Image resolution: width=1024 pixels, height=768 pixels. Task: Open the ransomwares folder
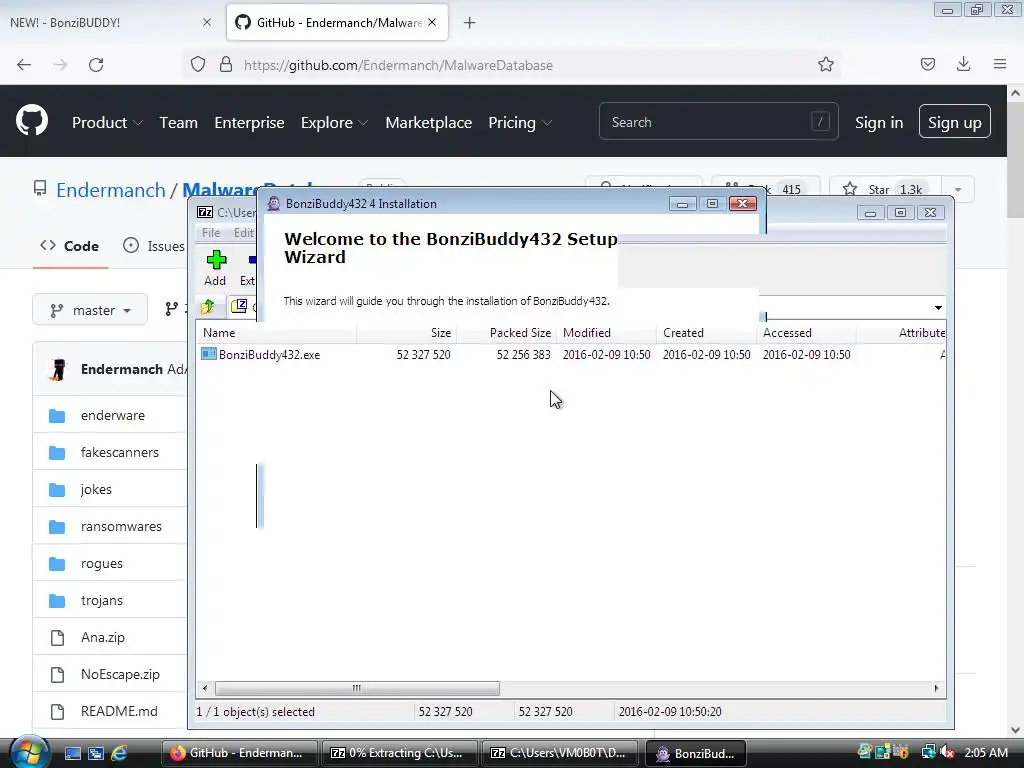click(x=121, y=526)
